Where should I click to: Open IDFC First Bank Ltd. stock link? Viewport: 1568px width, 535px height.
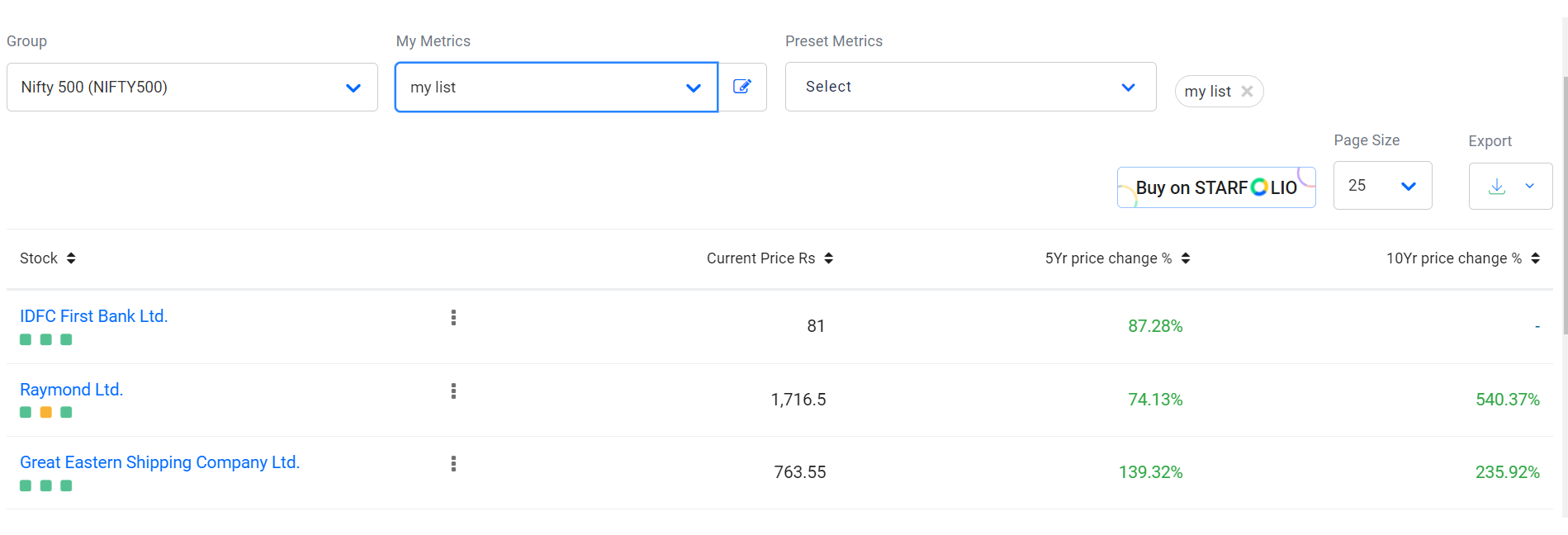click(93, 316)
